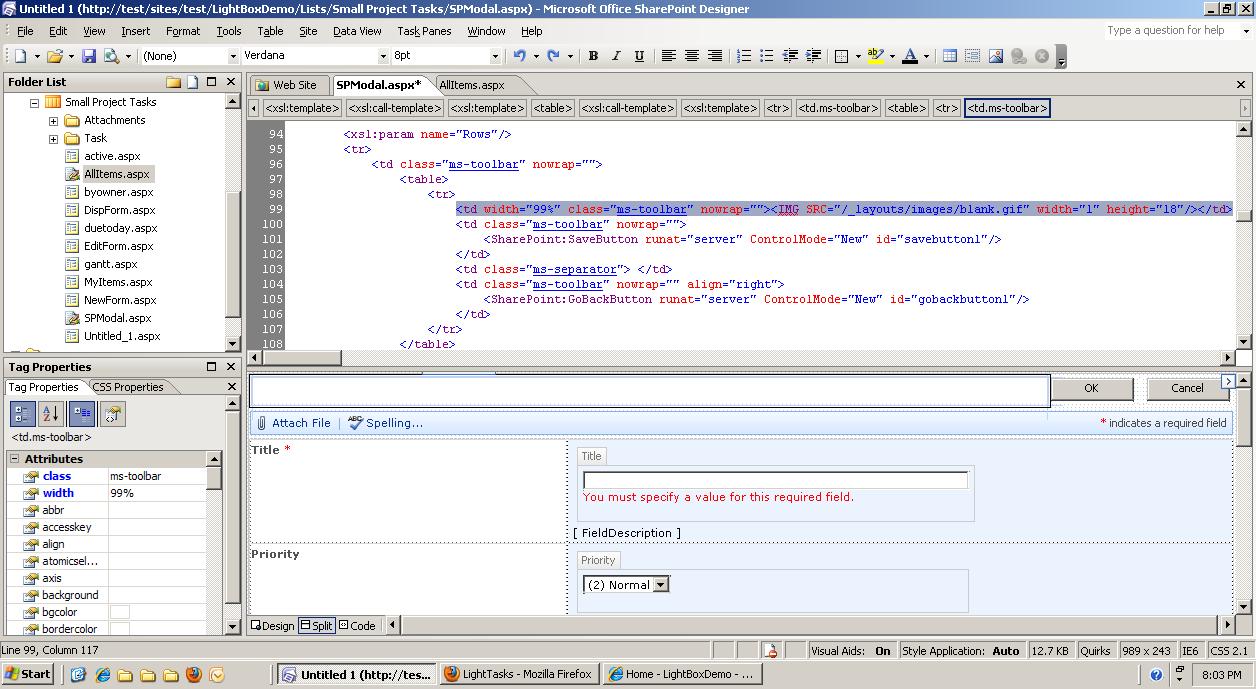The image size is (1256, 689).
Task: Align text left
Action: point(669,56)
